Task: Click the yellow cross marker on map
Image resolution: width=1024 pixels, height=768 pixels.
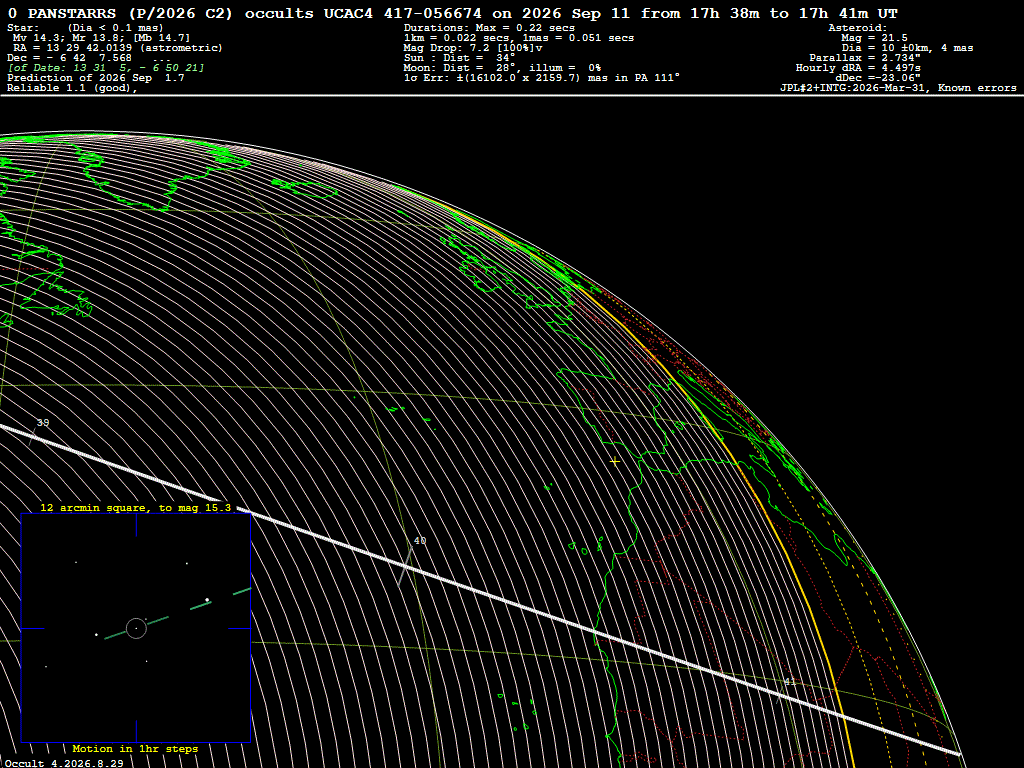Action: point(615,462)
